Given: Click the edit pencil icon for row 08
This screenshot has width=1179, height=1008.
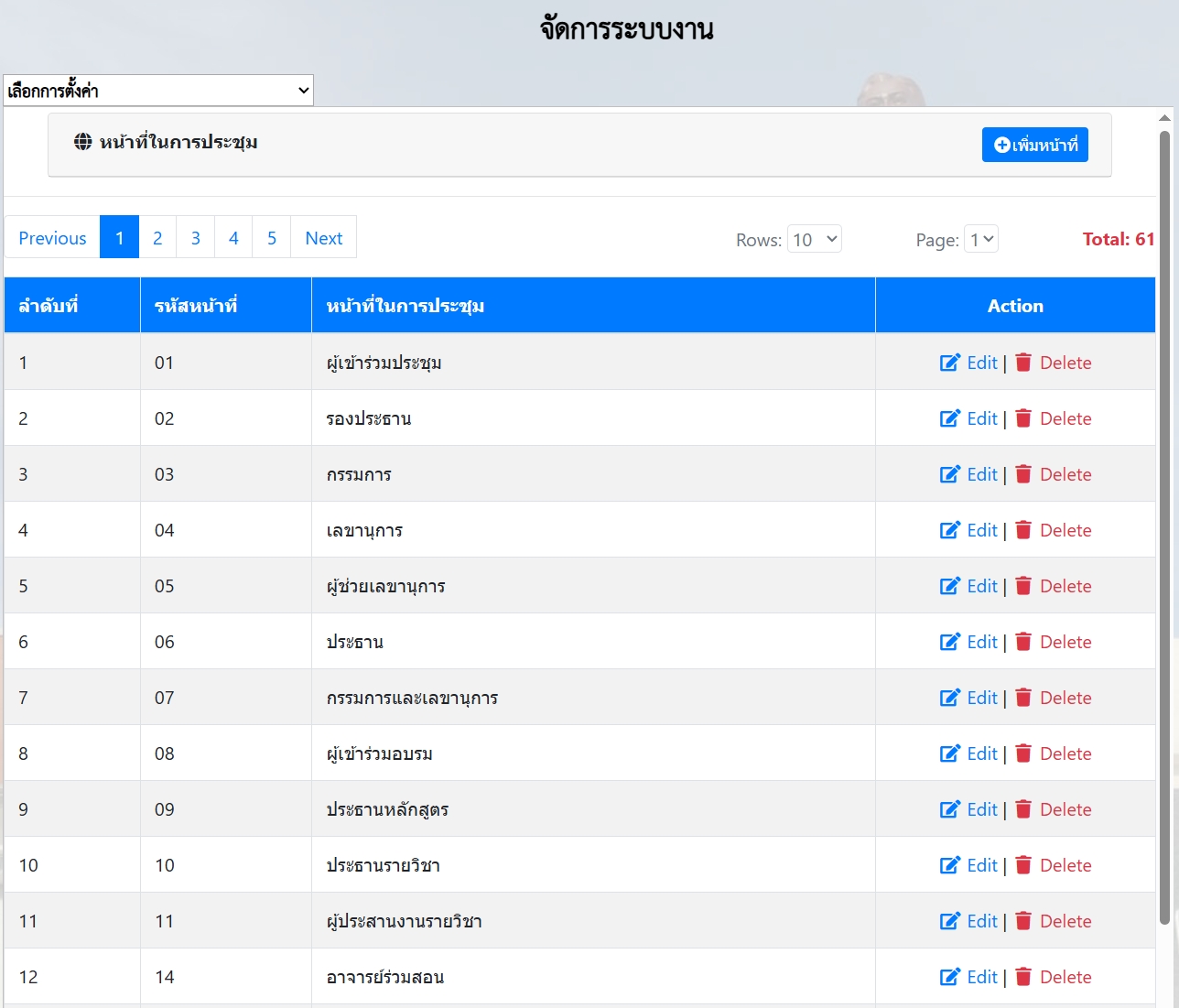Looking at the screenshot, I should 949,753.
